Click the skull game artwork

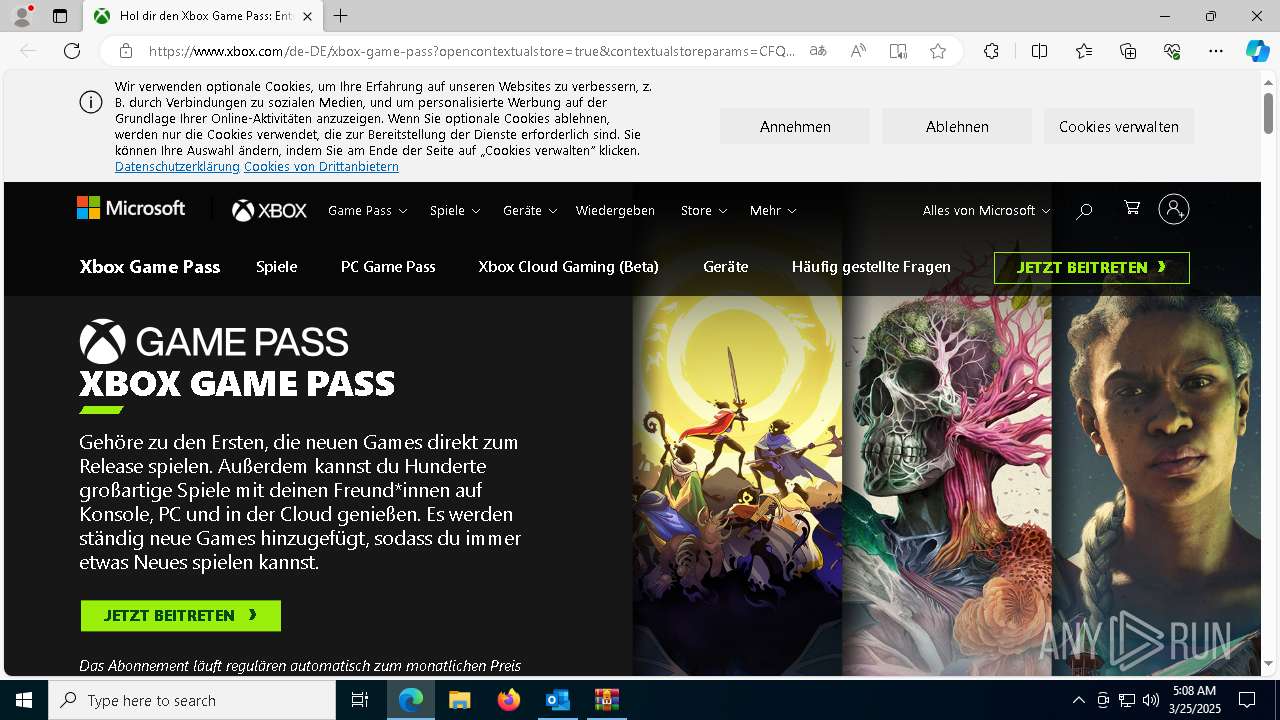tap(948, 486)
